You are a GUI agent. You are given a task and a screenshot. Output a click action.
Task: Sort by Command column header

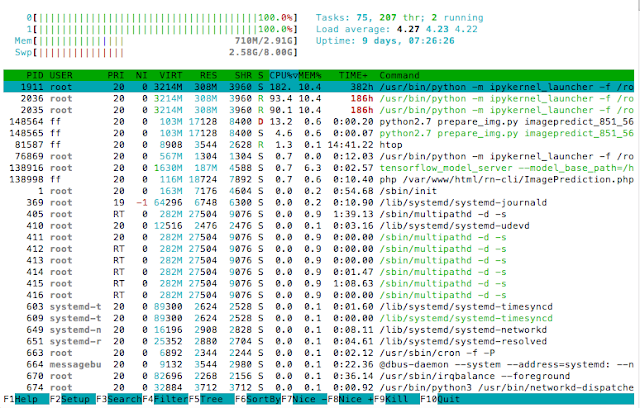tap(399, 75)
